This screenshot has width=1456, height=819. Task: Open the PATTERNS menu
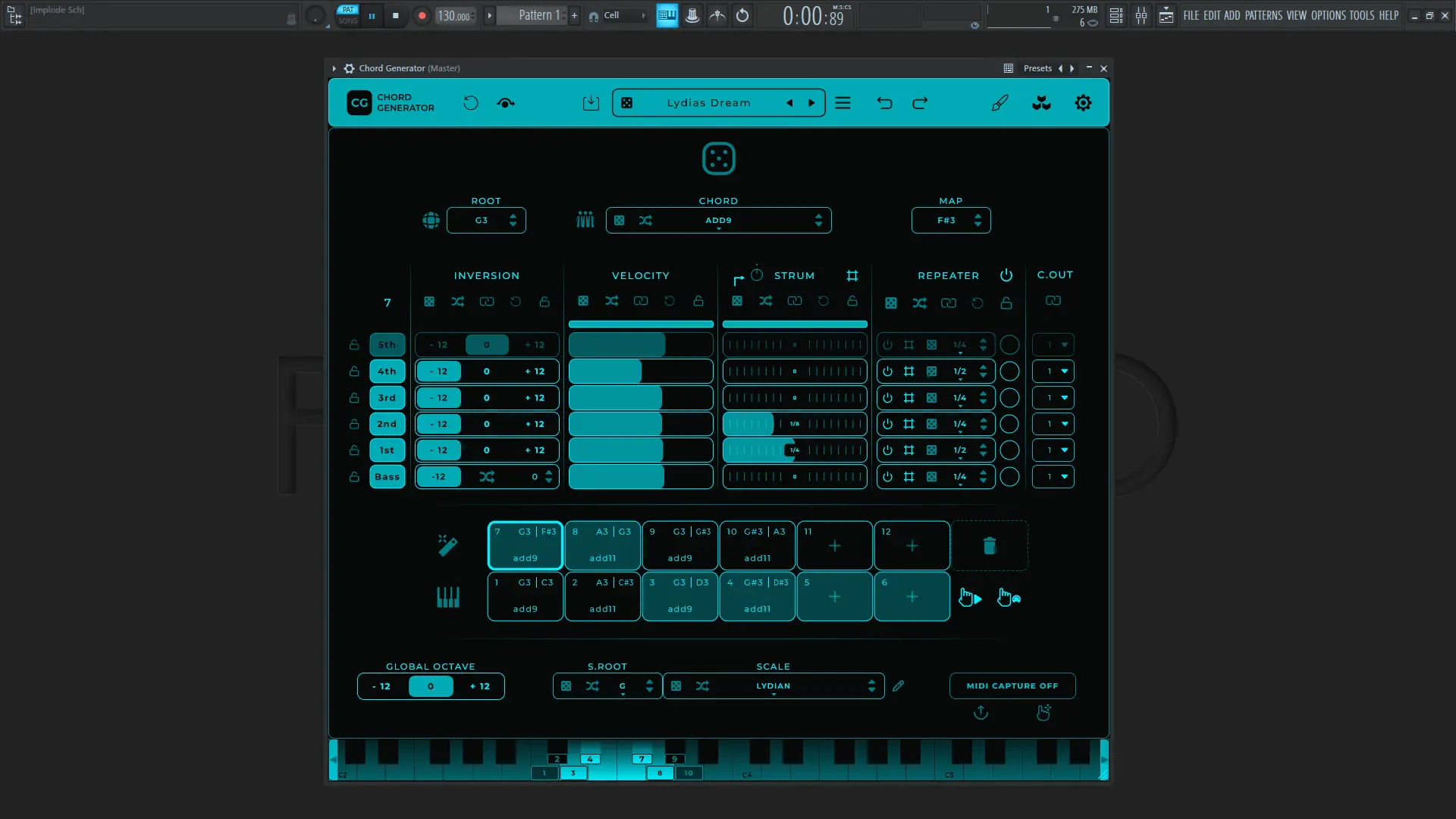point(1263,15)
